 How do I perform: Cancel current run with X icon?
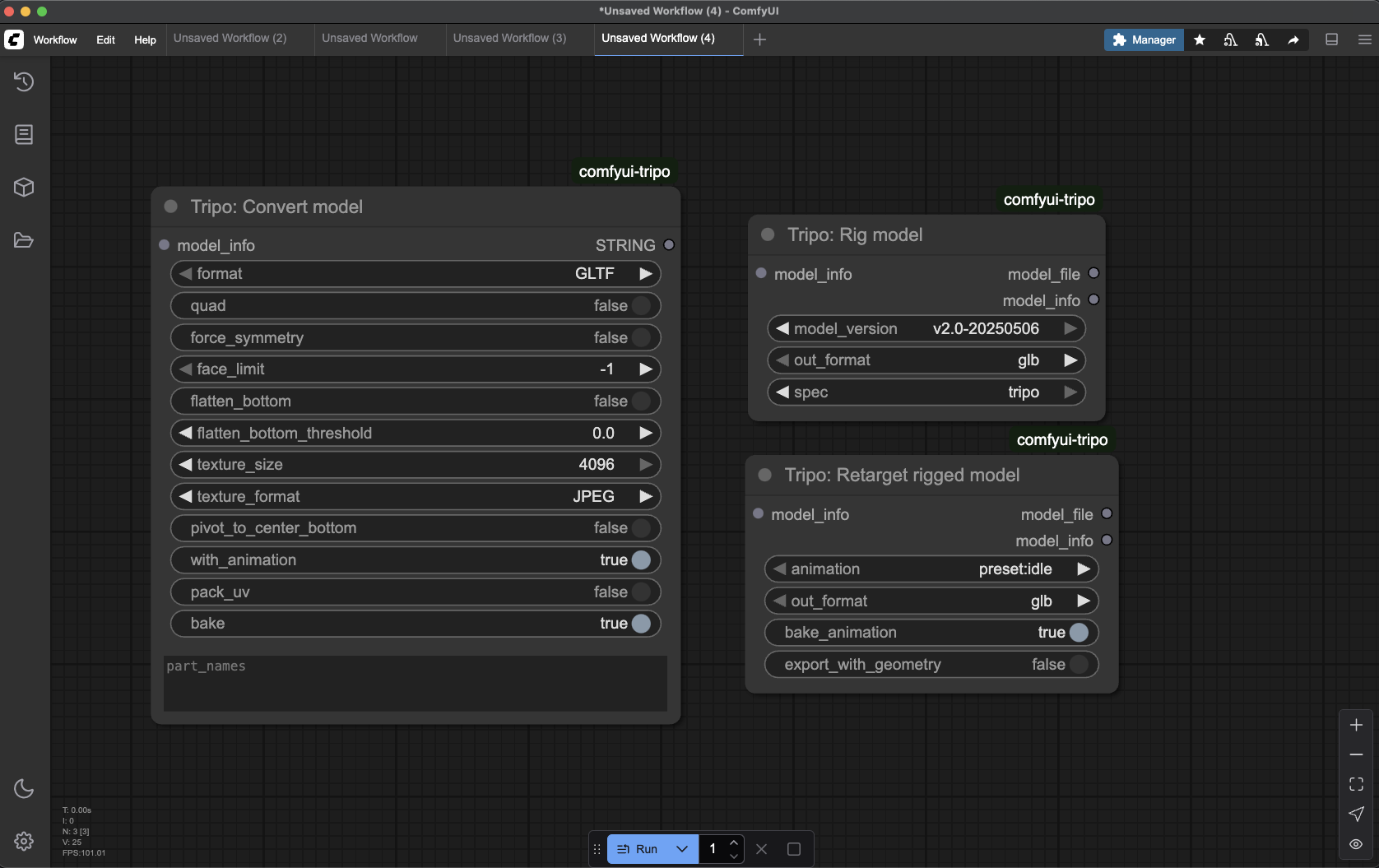762,849
